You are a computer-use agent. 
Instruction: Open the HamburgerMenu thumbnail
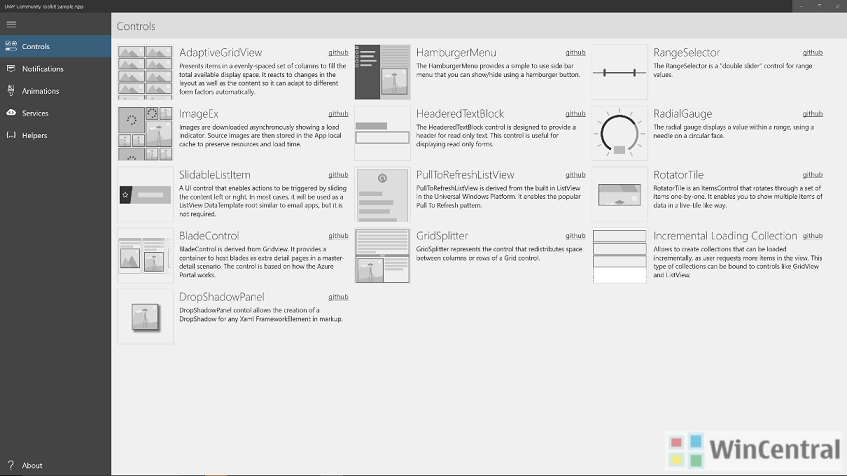[x=382, y=72]
